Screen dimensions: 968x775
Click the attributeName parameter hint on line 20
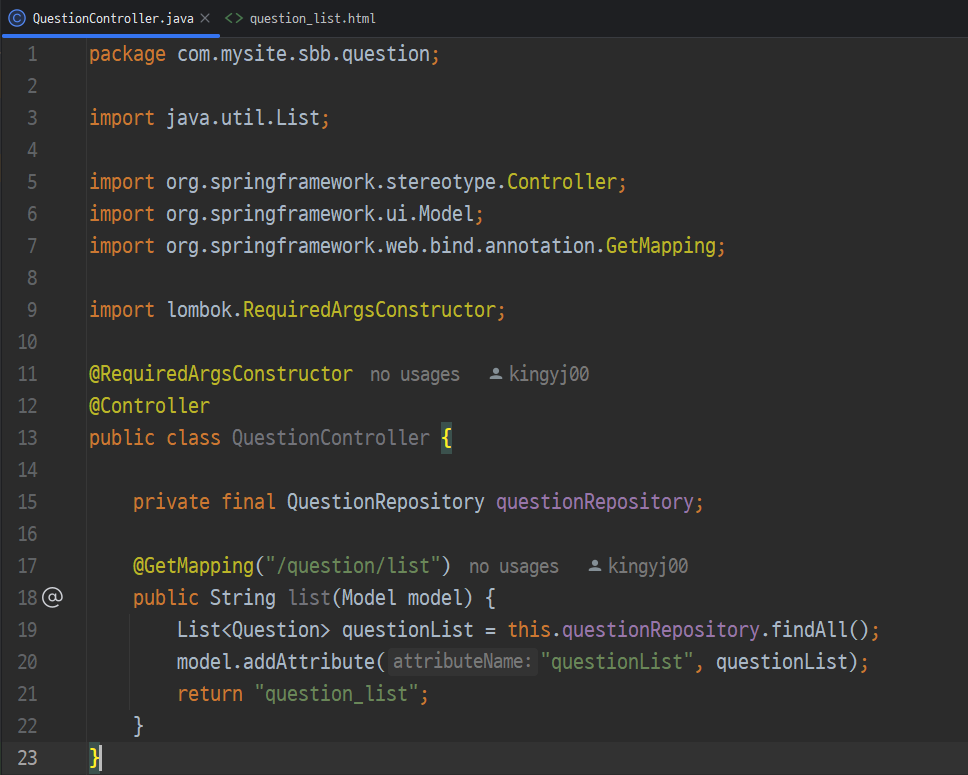click(x=462, y=661)
